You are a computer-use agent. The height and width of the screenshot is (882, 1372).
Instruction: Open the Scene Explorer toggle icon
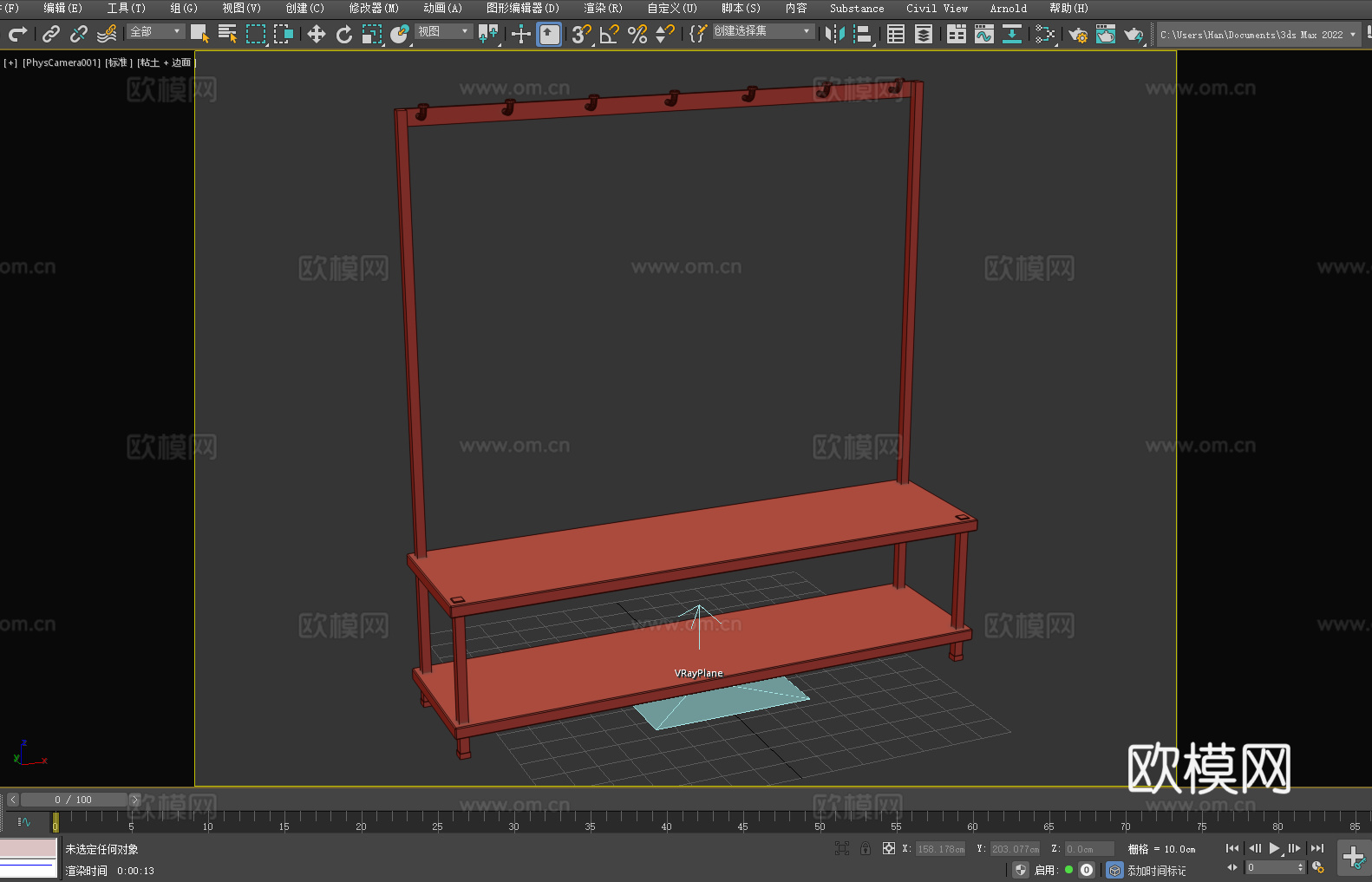[896, 34]
